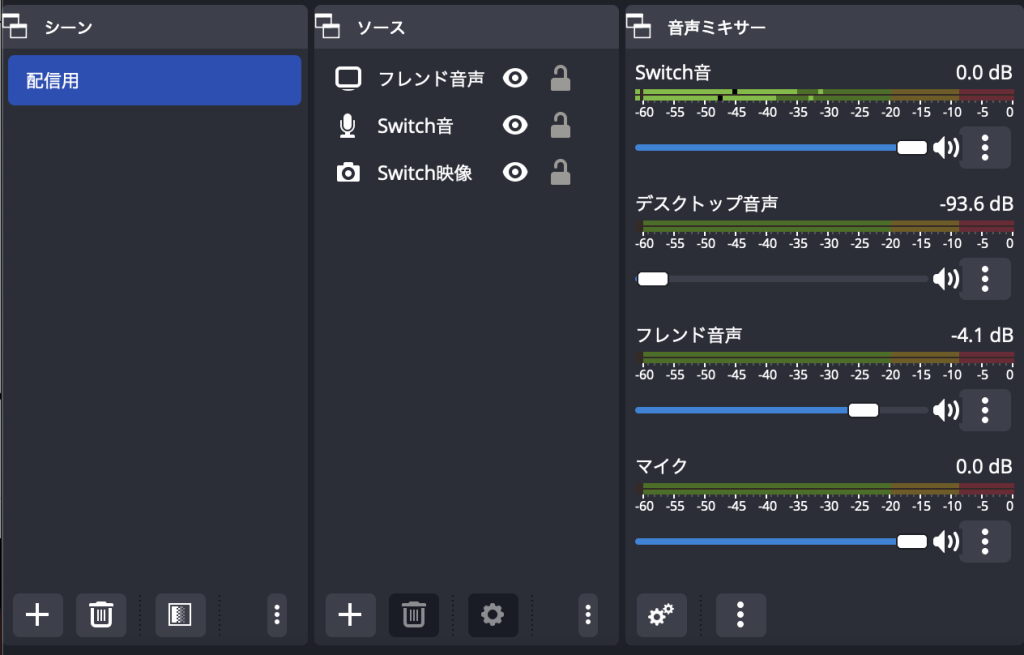Click the -93.6 dB value
Screen dimensions: 1024x655
976,204
